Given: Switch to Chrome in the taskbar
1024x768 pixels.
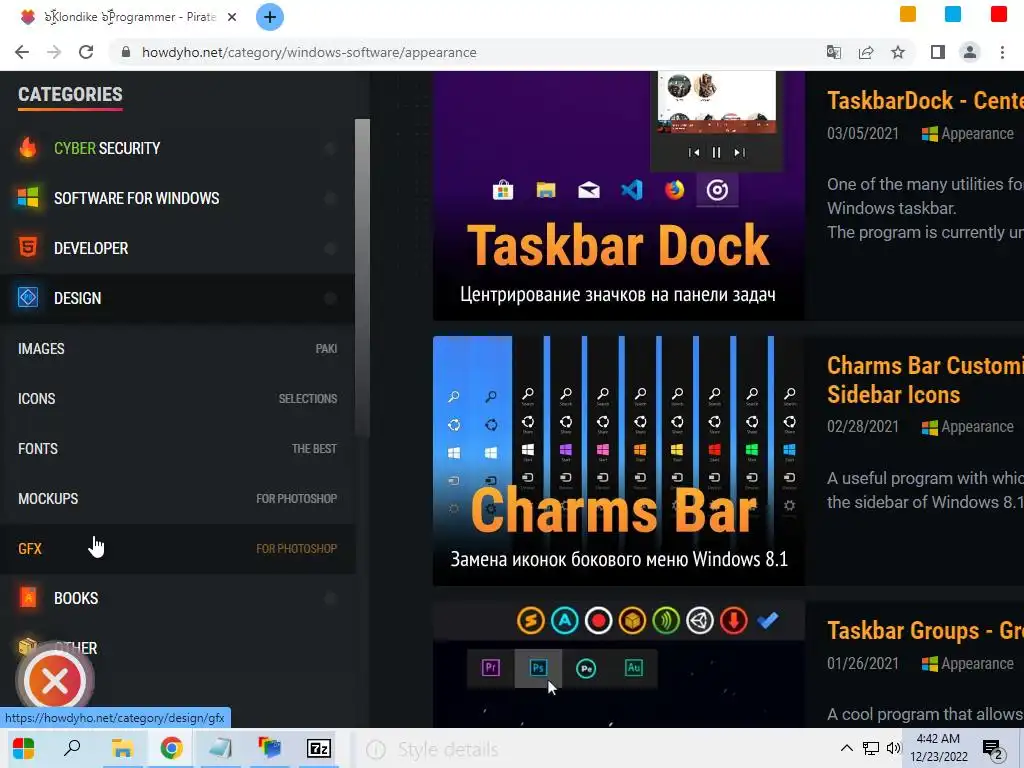Looking at the screenshot, I should (x=171, y=748).
